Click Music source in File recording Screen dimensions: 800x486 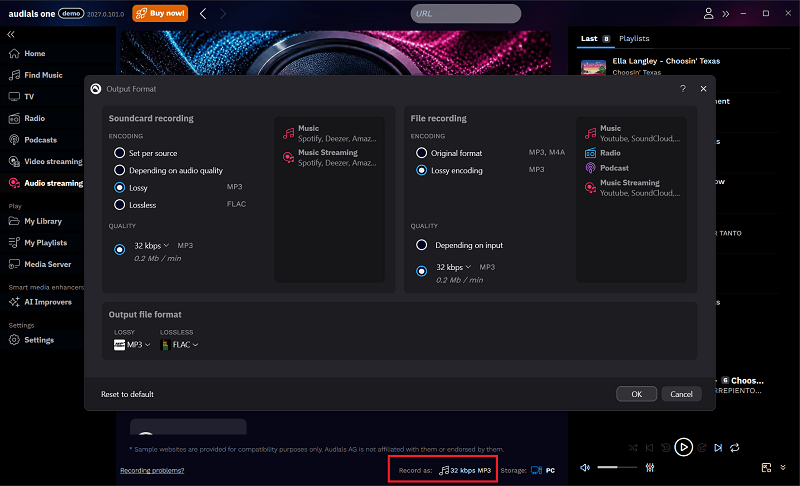tap(632, 133)
